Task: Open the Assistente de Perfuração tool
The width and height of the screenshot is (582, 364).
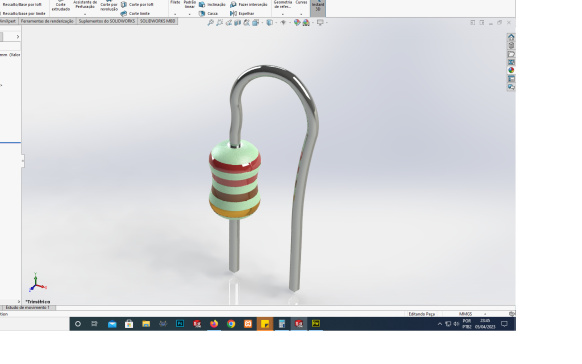Action: coord(85,4)
